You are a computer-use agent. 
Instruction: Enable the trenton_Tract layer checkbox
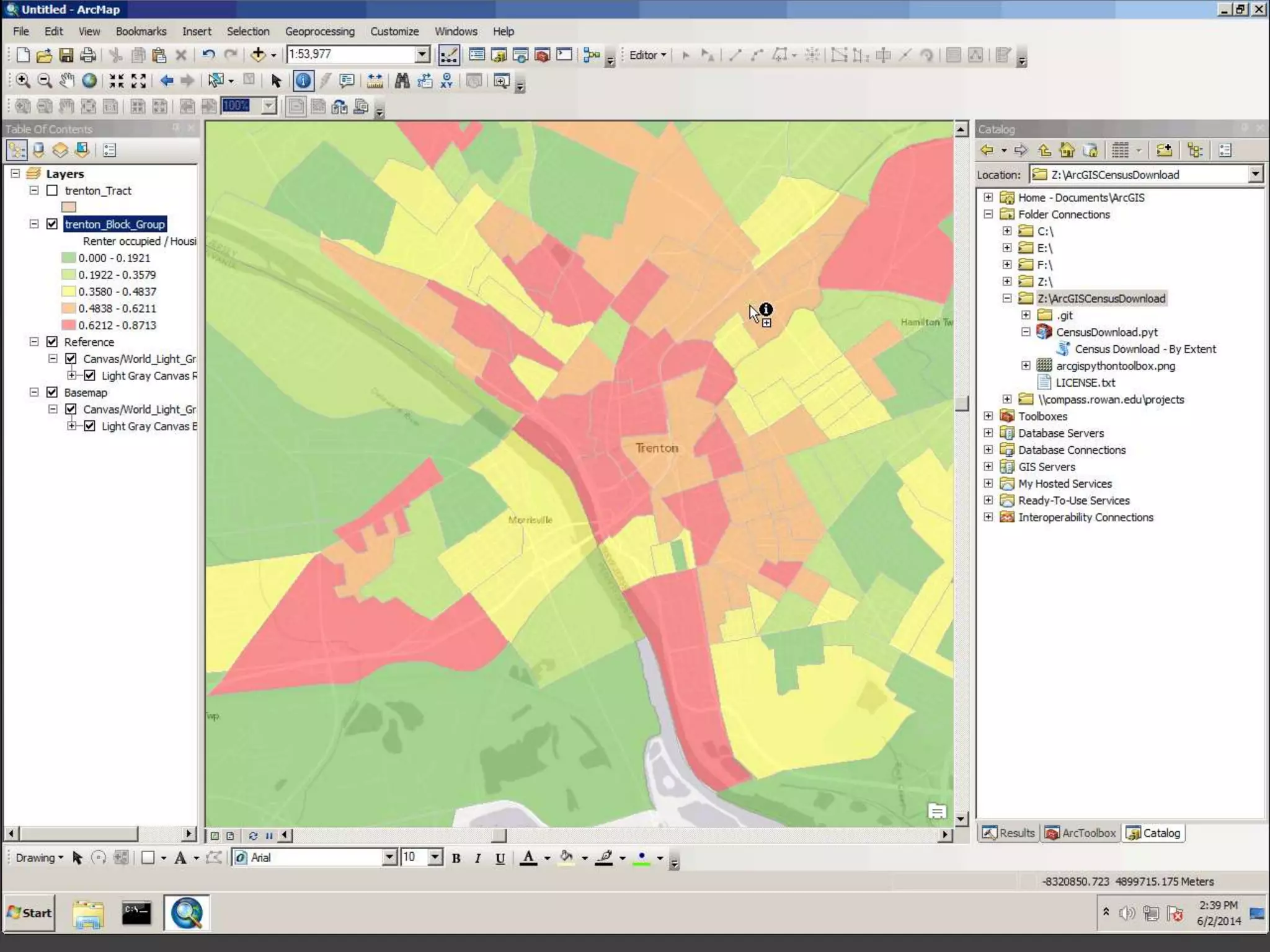52,191
